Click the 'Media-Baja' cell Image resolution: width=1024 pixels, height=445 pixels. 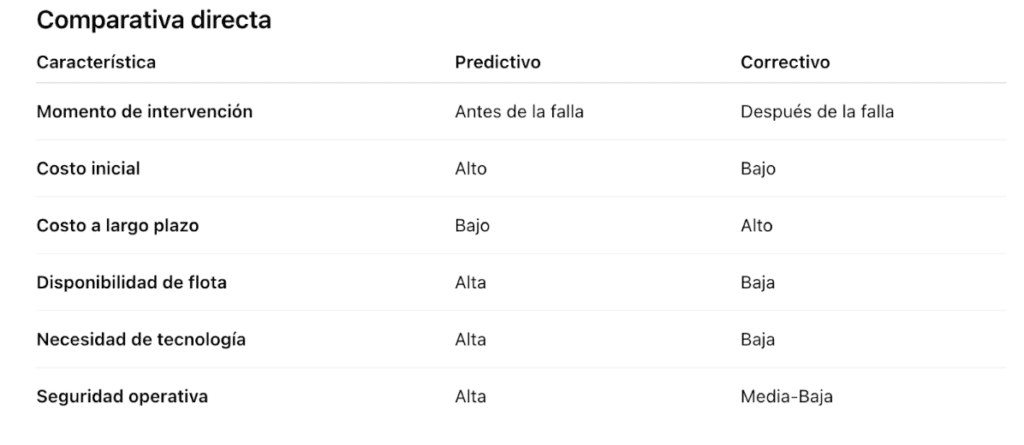786,397
